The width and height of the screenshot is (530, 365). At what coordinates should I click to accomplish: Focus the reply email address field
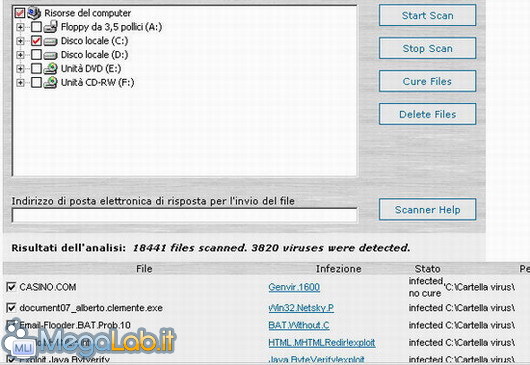[x=185, y=215]
